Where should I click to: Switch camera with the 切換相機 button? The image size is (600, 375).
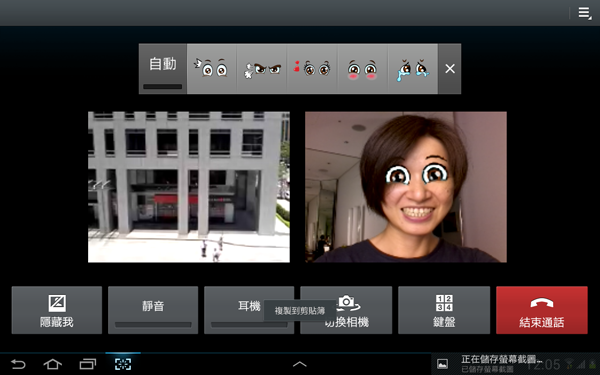click(x=346, y=310)
